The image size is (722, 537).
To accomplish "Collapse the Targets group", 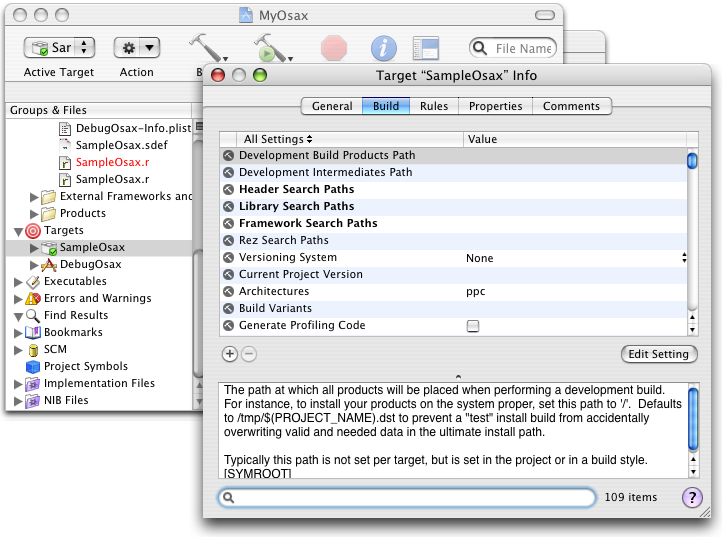I will click(18, 232).
